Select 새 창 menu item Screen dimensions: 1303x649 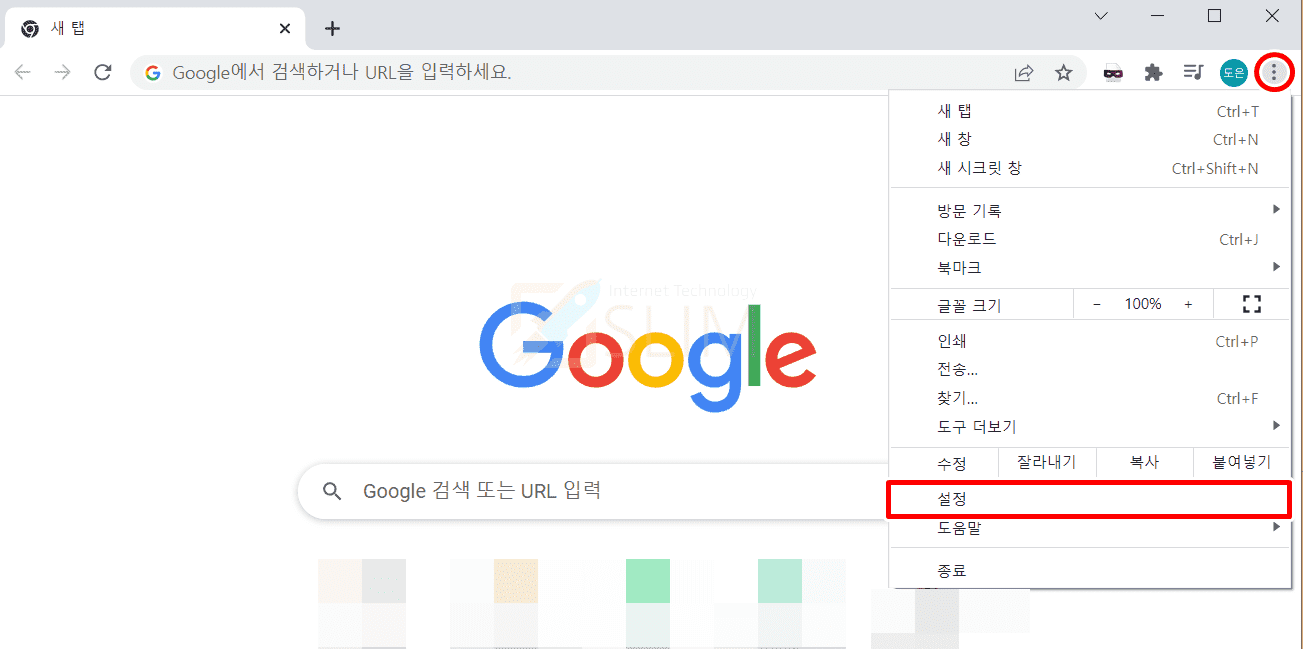(1090, 139)
